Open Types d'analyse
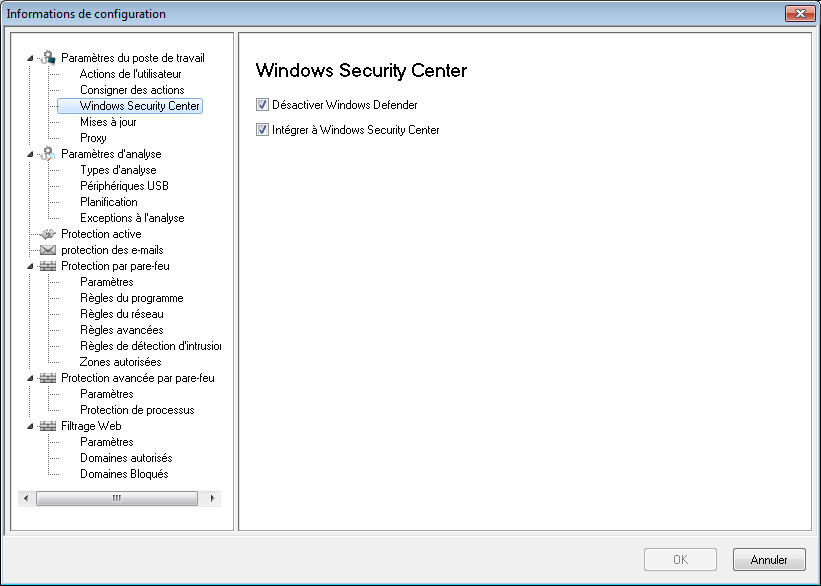This screenshot has height=586, width=821. (x=118, y=170)
